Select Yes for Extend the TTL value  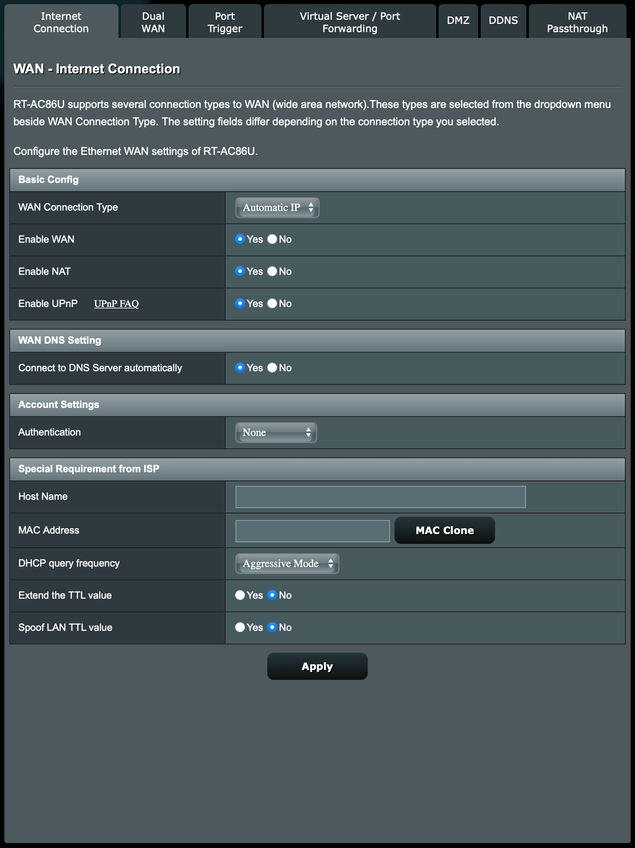pyautogui.click(x=240, y=596)
